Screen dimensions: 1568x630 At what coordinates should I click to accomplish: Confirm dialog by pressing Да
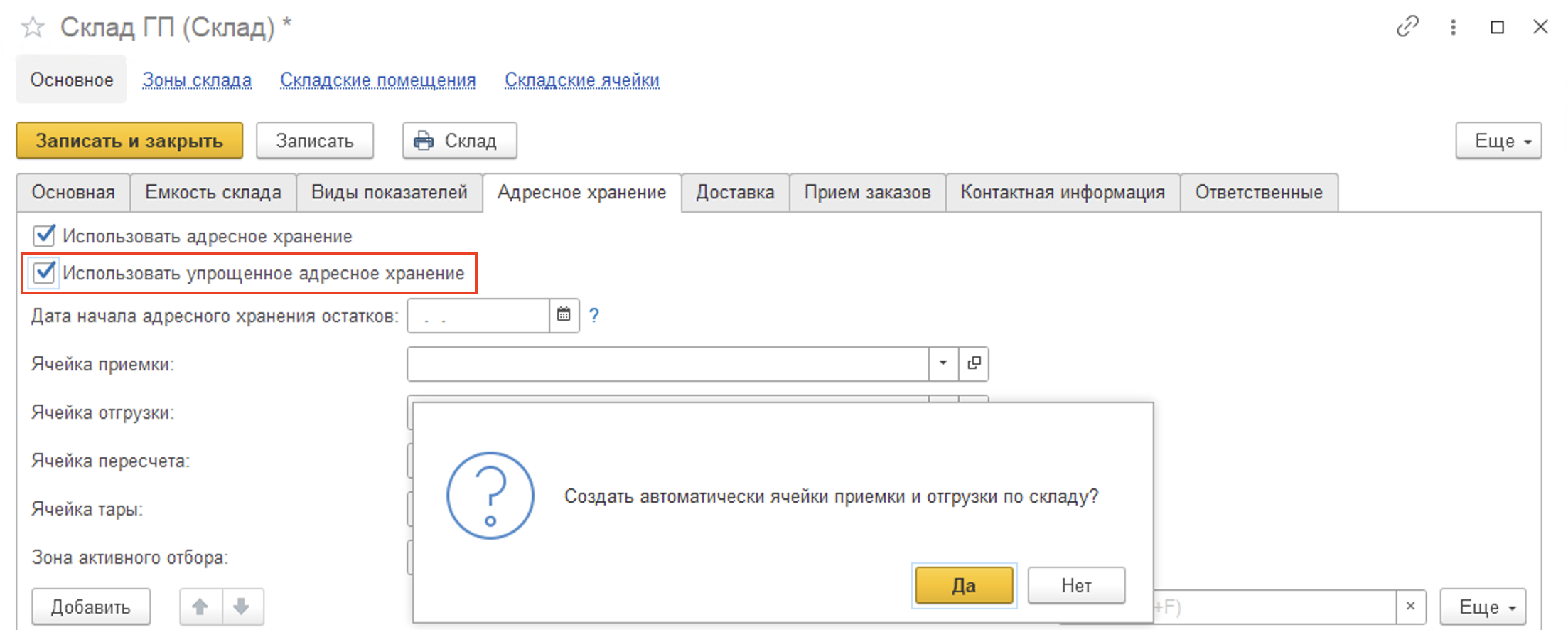(963, 585)
